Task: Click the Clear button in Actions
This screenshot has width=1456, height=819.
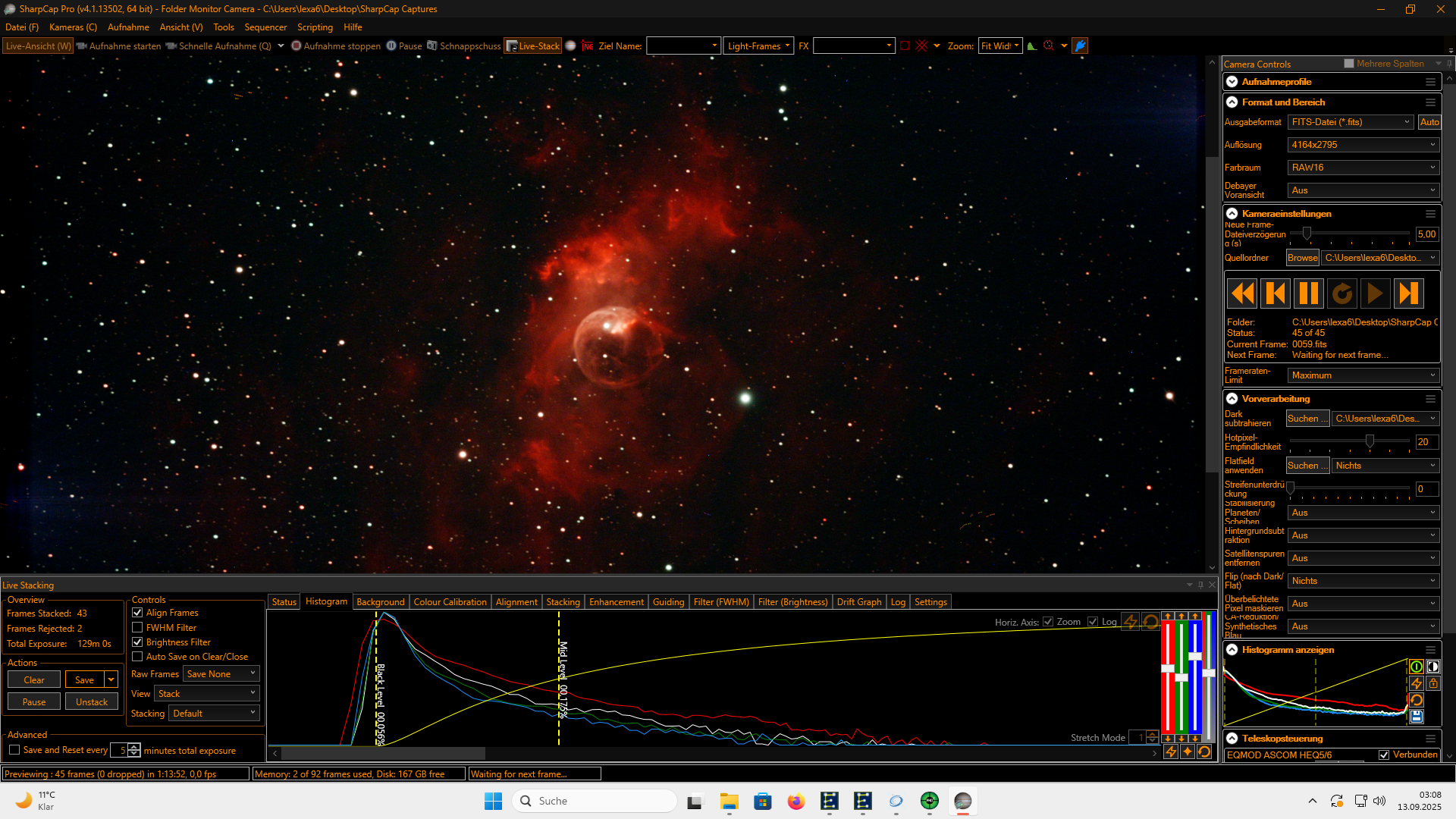Action: point(34,680)
